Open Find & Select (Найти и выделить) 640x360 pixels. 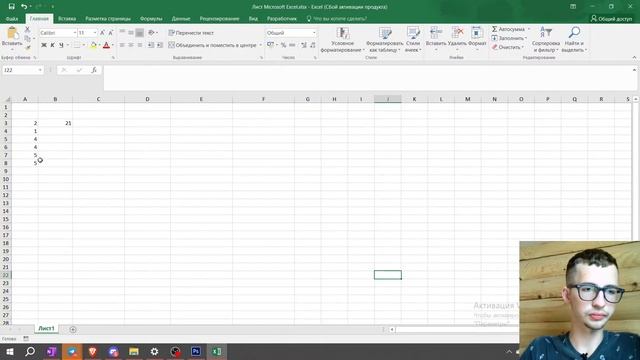[x=574, y=40]
